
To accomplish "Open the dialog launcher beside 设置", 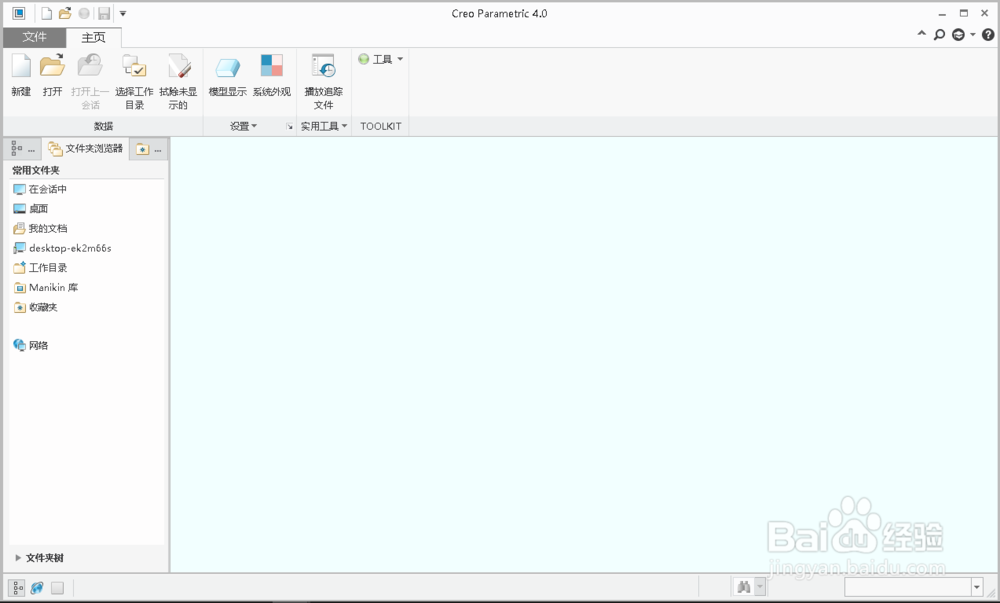I will coord(289,127).
